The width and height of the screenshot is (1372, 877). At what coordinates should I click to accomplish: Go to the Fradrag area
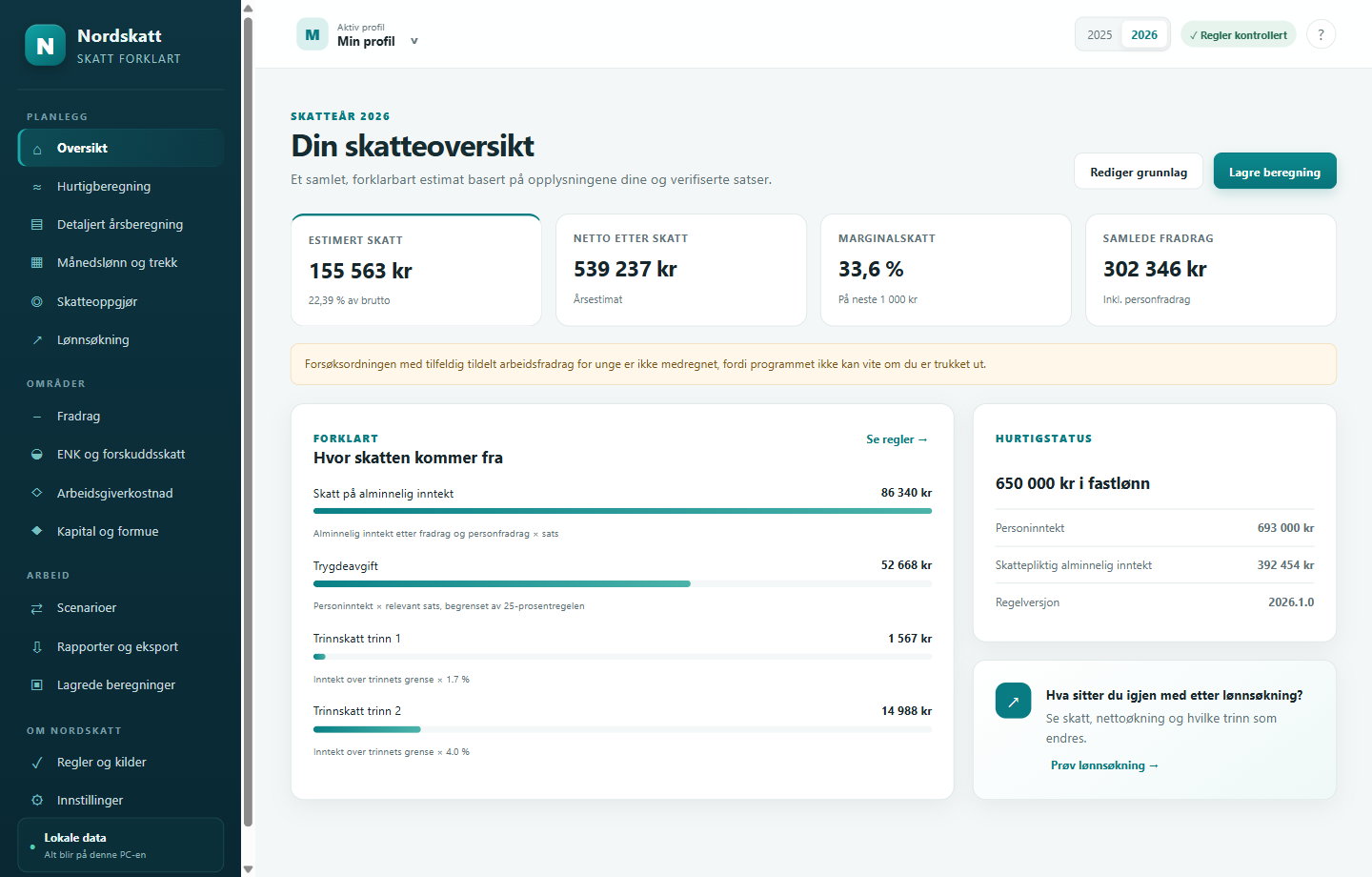click(121, 417)
